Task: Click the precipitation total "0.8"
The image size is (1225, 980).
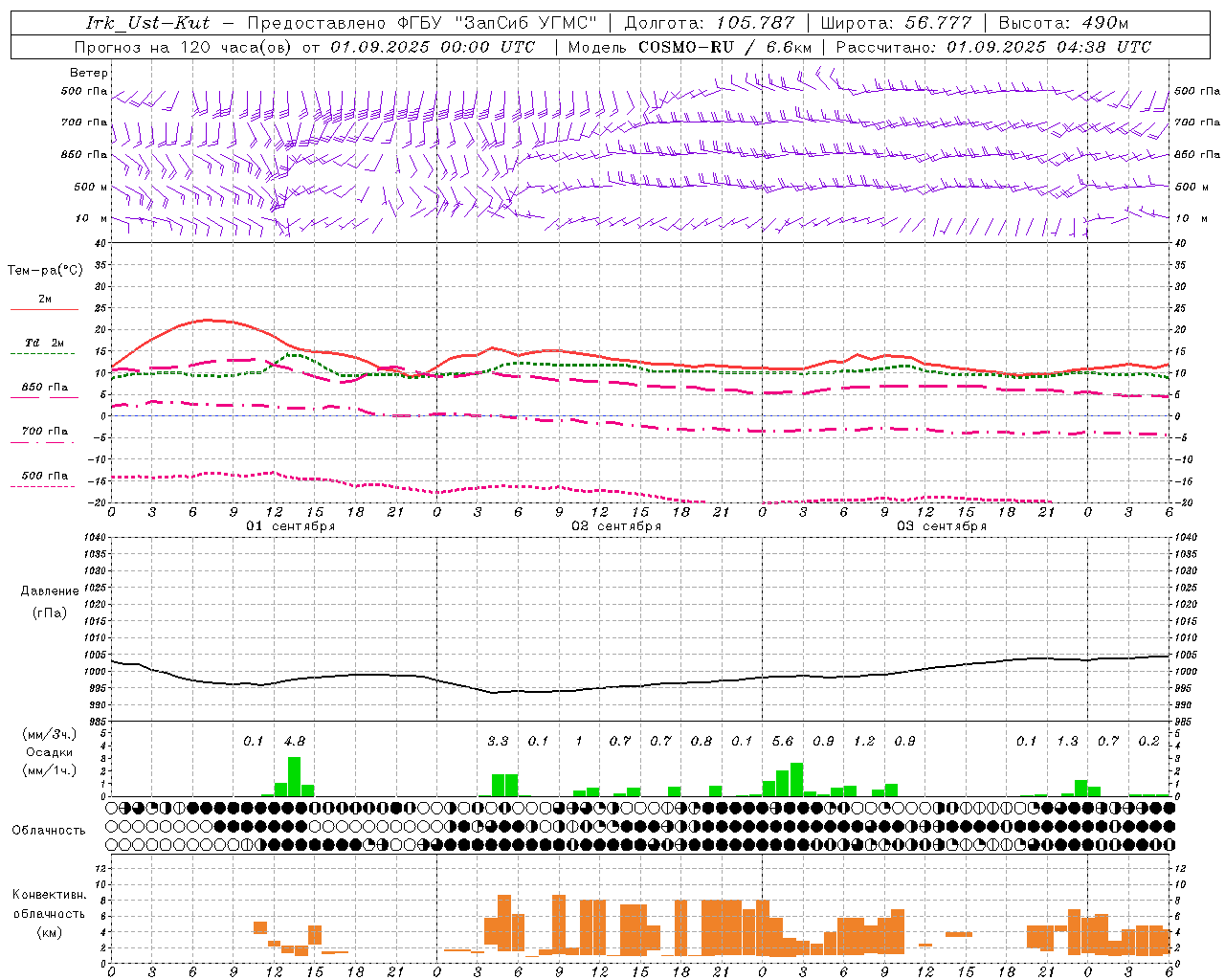Action: coord(702,742)
